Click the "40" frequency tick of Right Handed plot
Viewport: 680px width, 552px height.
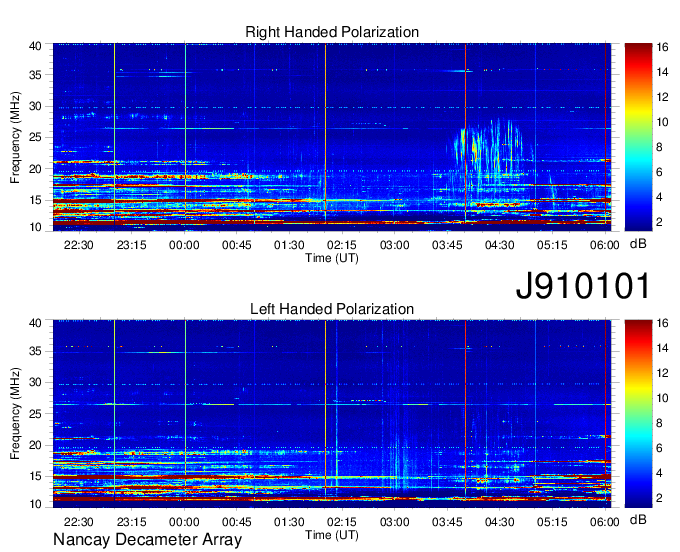pos(35,46)
